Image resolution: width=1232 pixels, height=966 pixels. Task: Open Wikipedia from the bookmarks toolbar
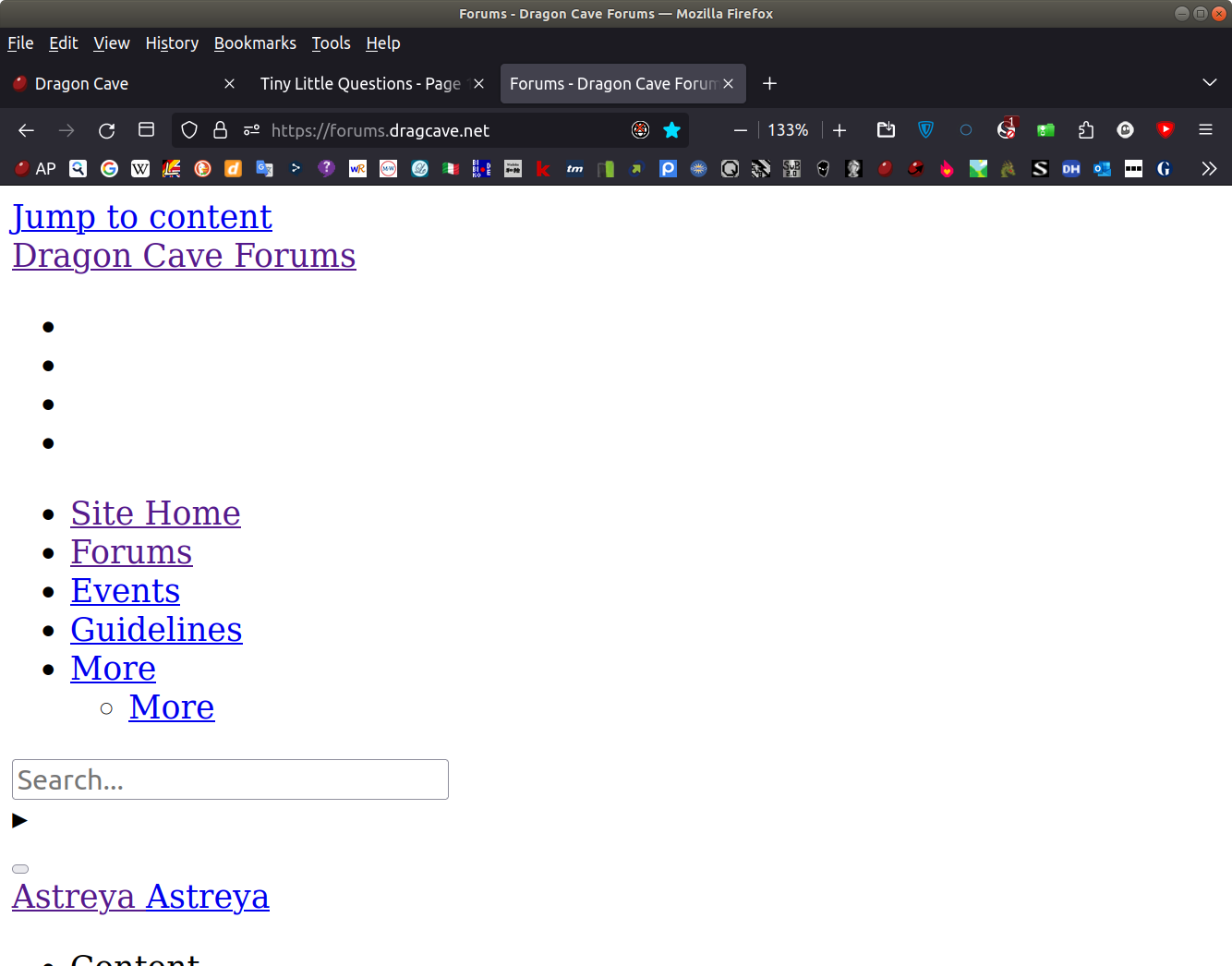tap(140, 169)
